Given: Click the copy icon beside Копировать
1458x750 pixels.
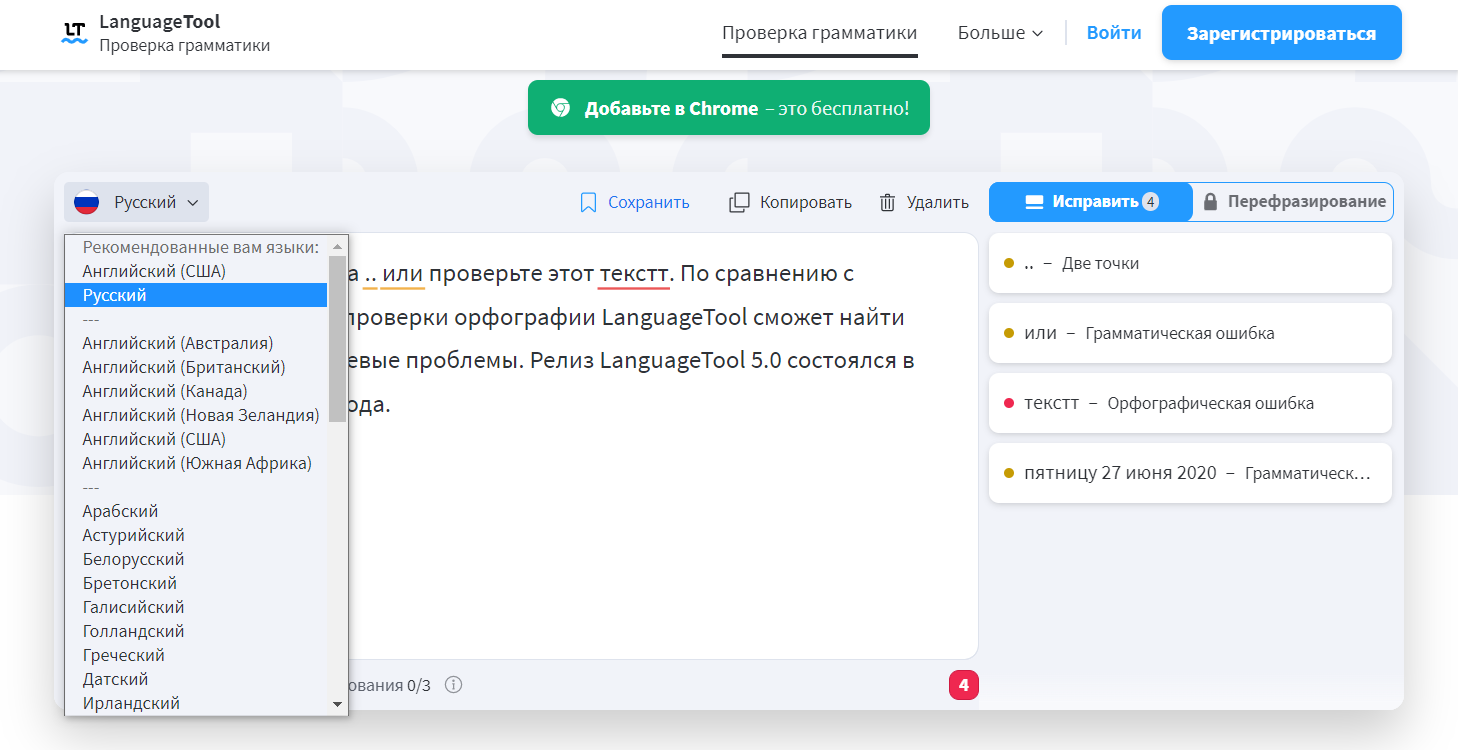Looking at the screenshot, I should coord(739,202).
